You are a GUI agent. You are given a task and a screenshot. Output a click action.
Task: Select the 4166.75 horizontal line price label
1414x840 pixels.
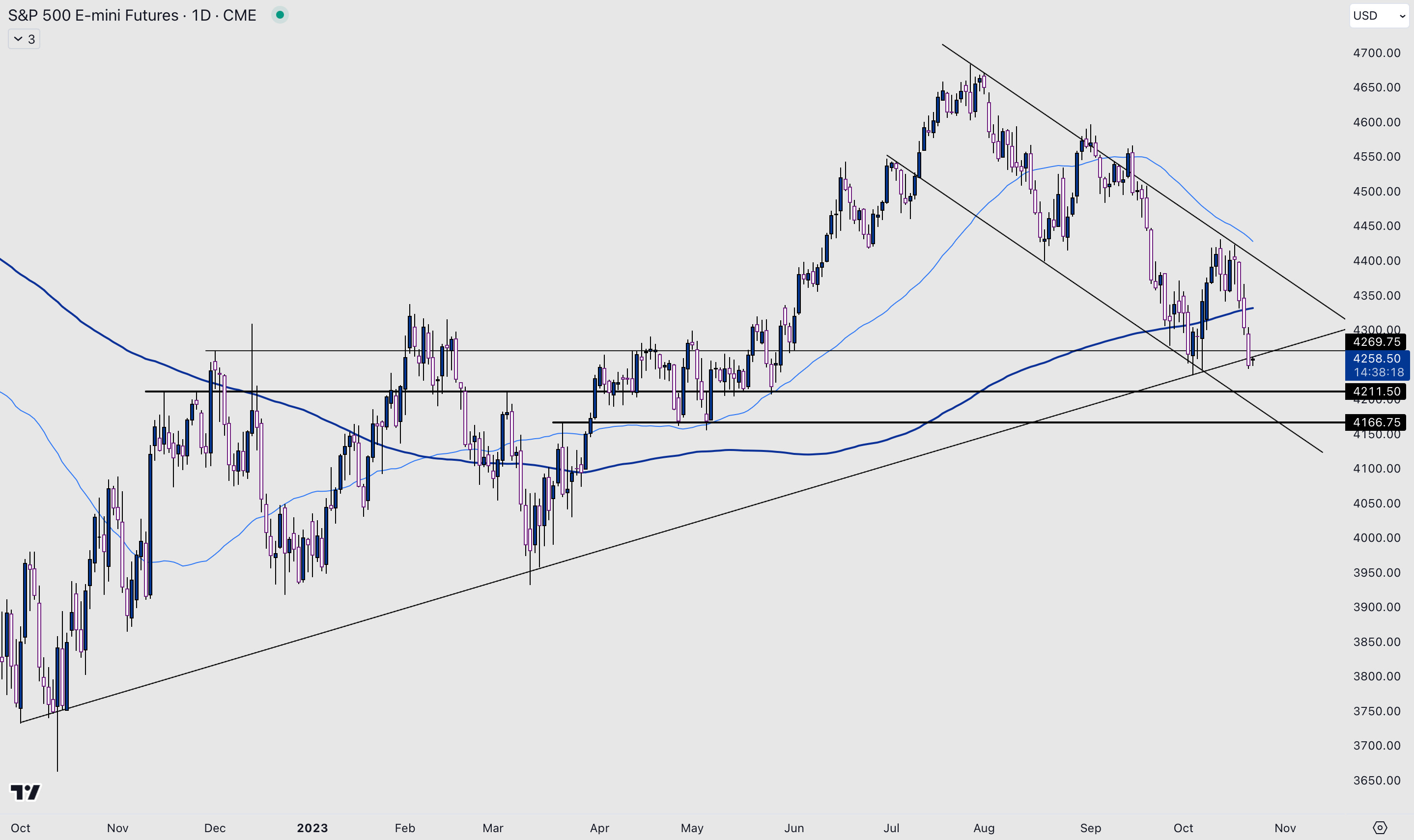[1376, 422]
